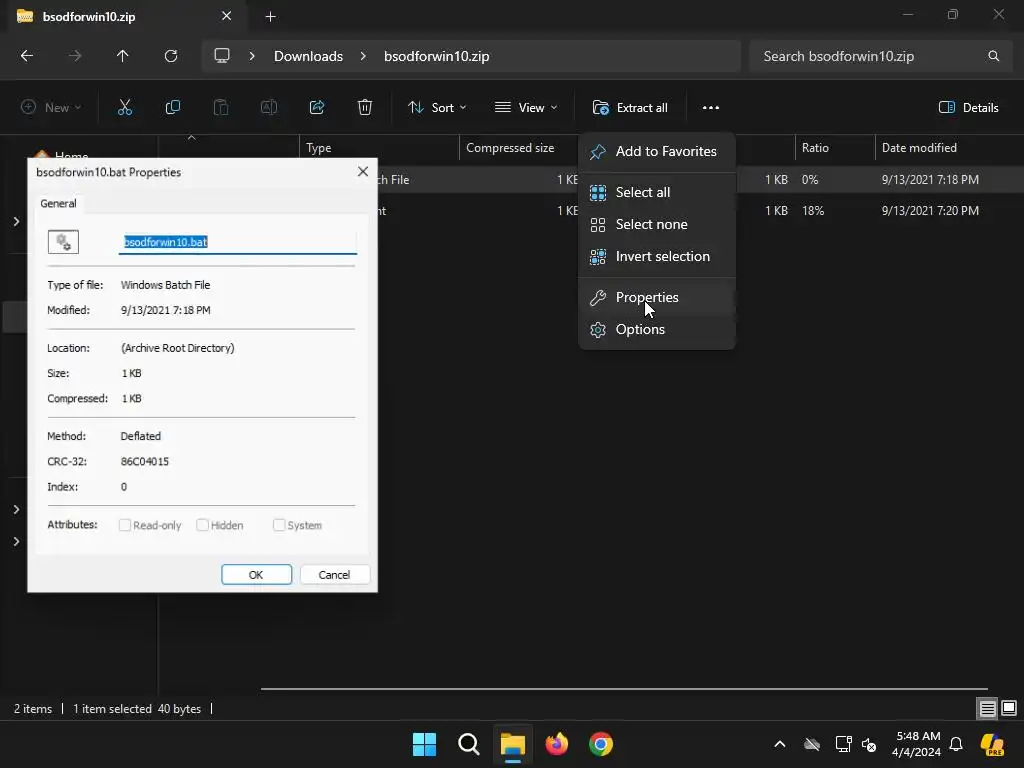This screenshot has width=1024, height=768.
Task: Open taskbar Search
Action: [469, 744]
